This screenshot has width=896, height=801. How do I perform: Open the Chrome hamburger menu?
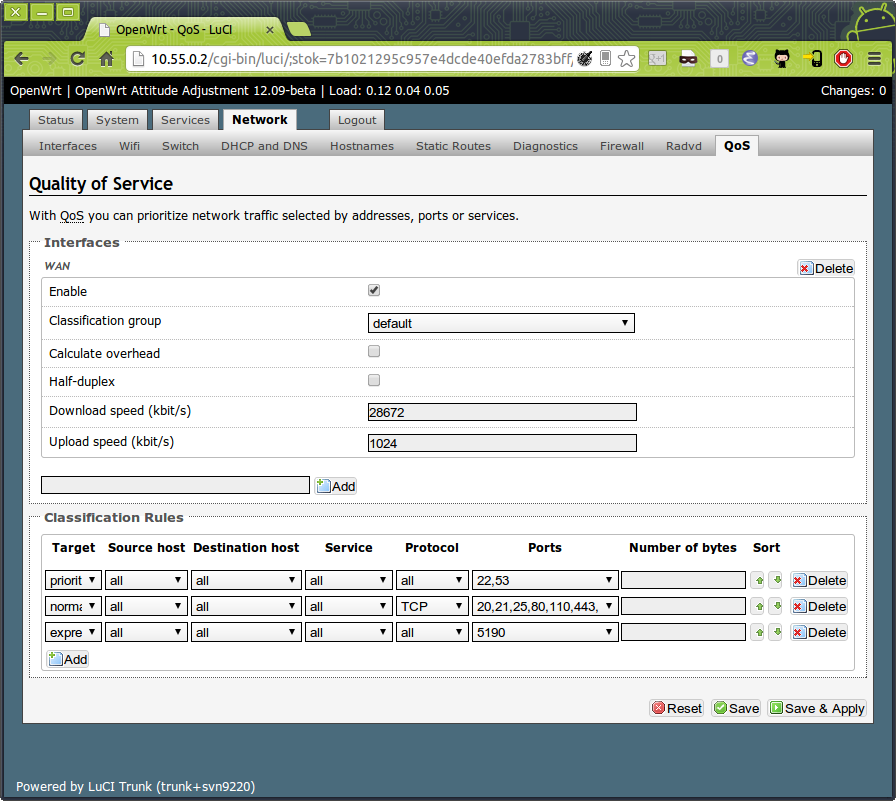pyautogui.click(x=874, y=58)
